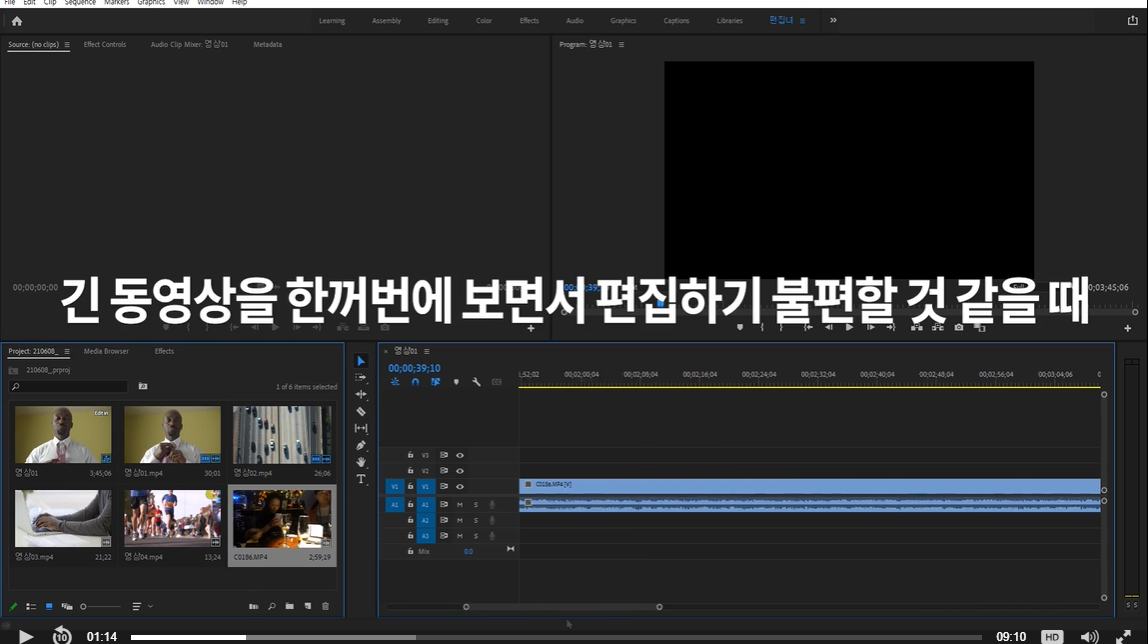Click Program monitor Extract button

[x=938, y=327]
